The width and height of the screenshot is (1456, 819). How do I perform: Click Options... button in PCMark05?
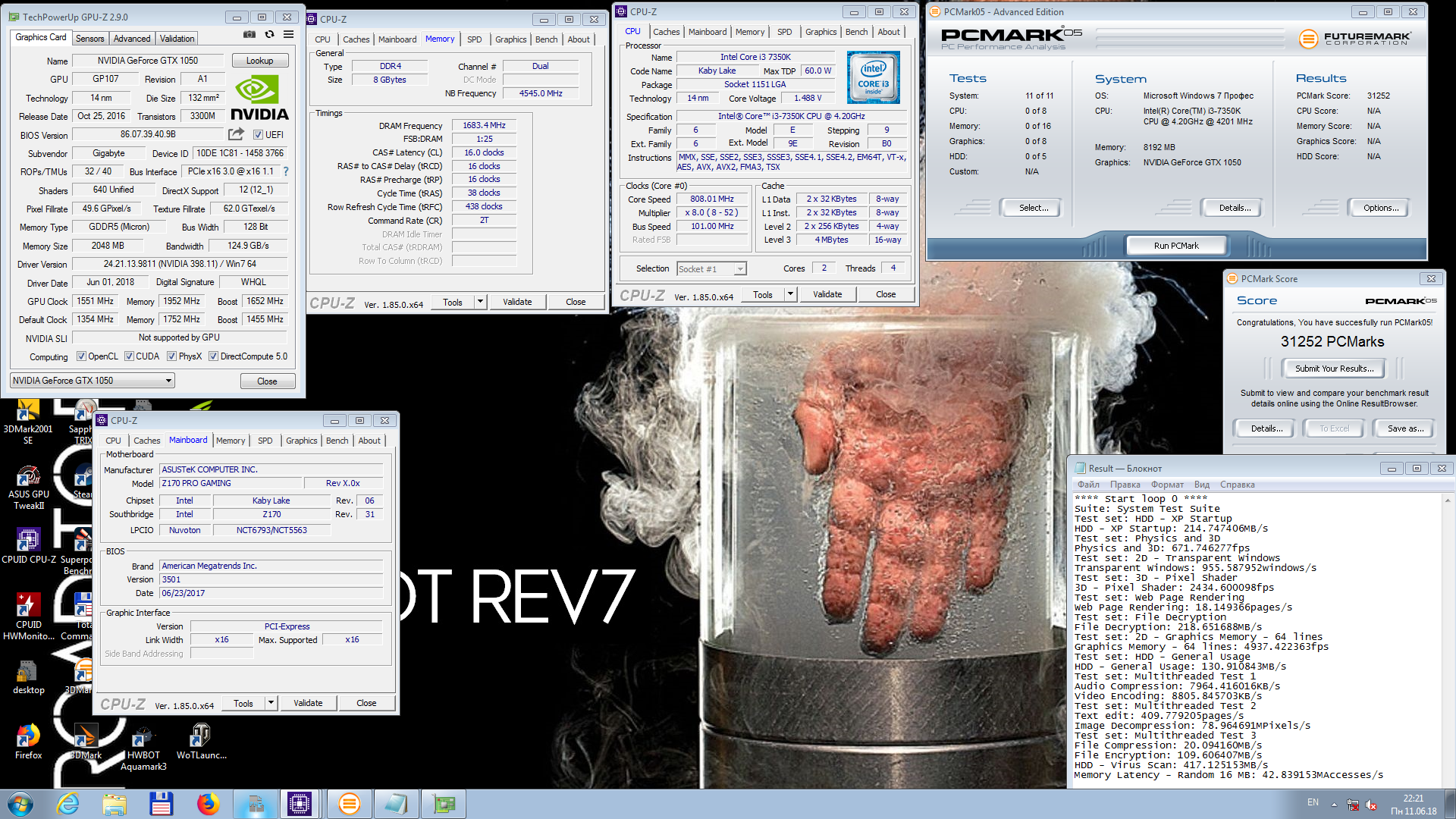[1381, 208]
